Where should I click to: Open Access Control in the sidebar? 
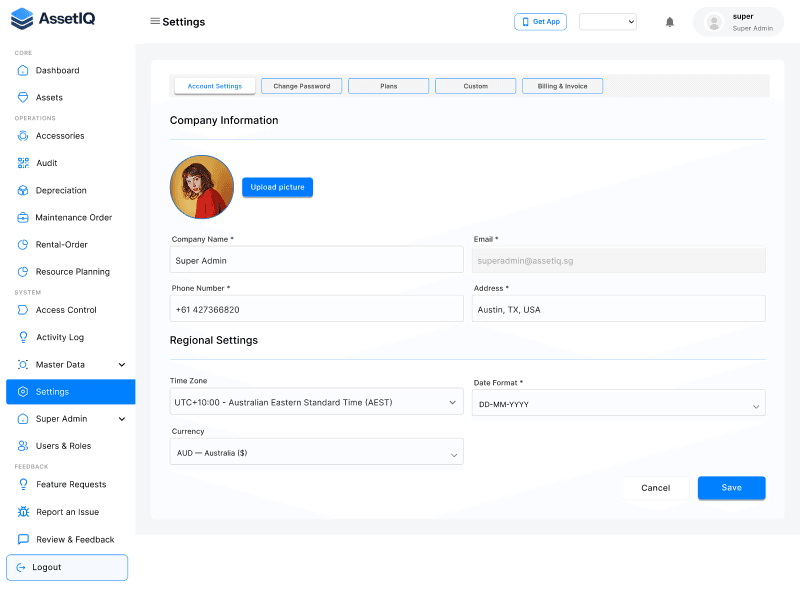pos(70,310)
